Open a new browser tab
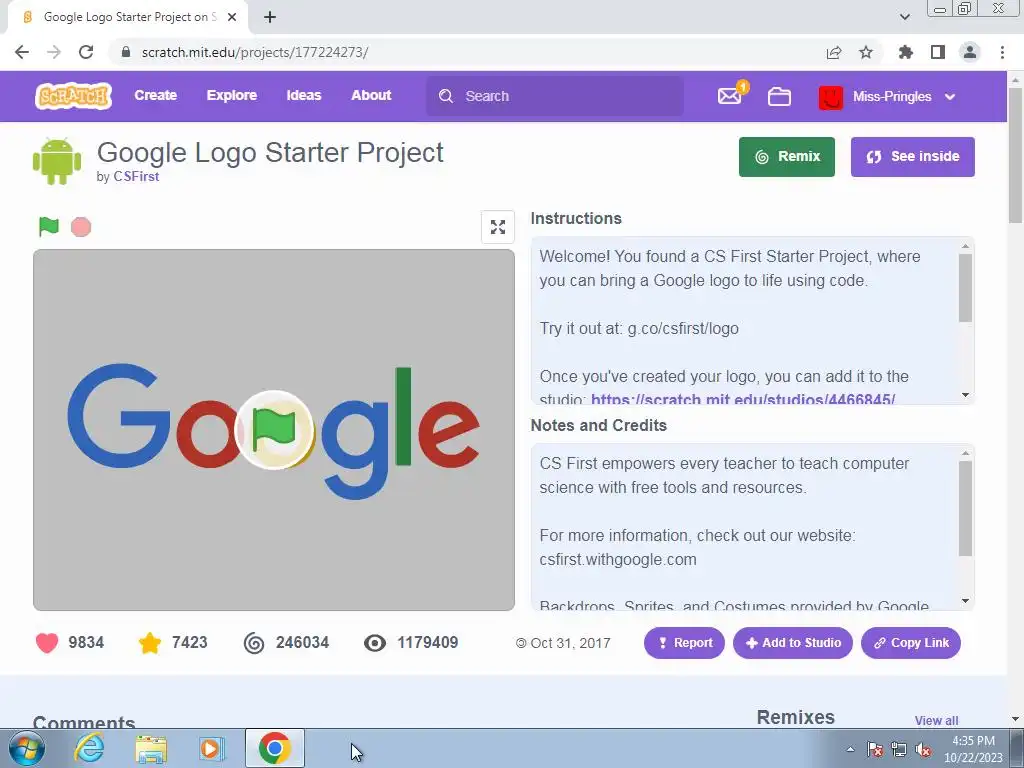 click(270, 18)
